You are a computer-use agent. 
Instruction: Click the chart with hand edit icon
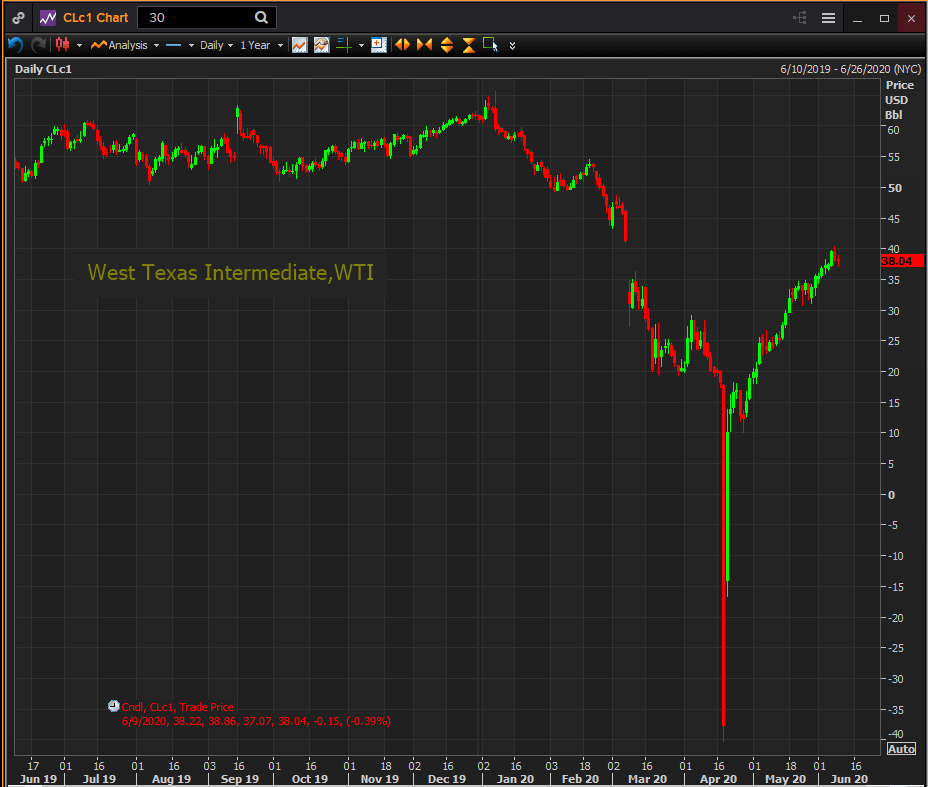click(x=321, y=45)
